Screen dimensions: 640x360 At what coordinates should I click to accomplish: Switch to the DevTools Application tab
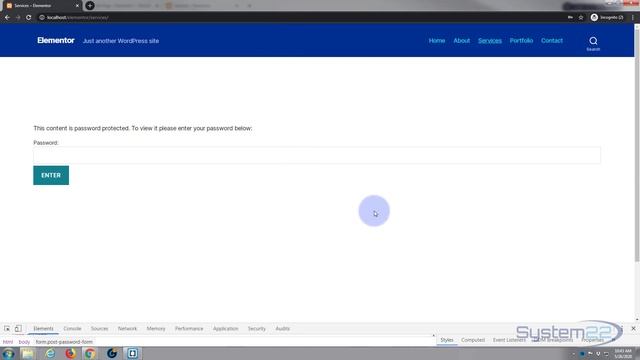point(225,329)
